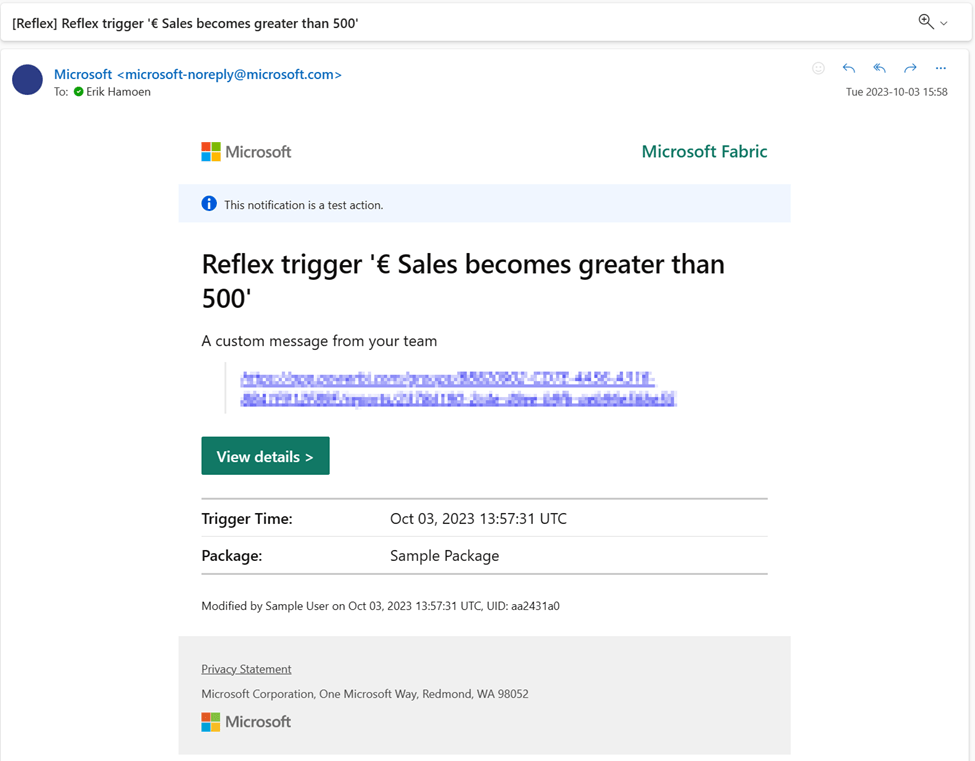Open the Privacy Statement link

246,669
